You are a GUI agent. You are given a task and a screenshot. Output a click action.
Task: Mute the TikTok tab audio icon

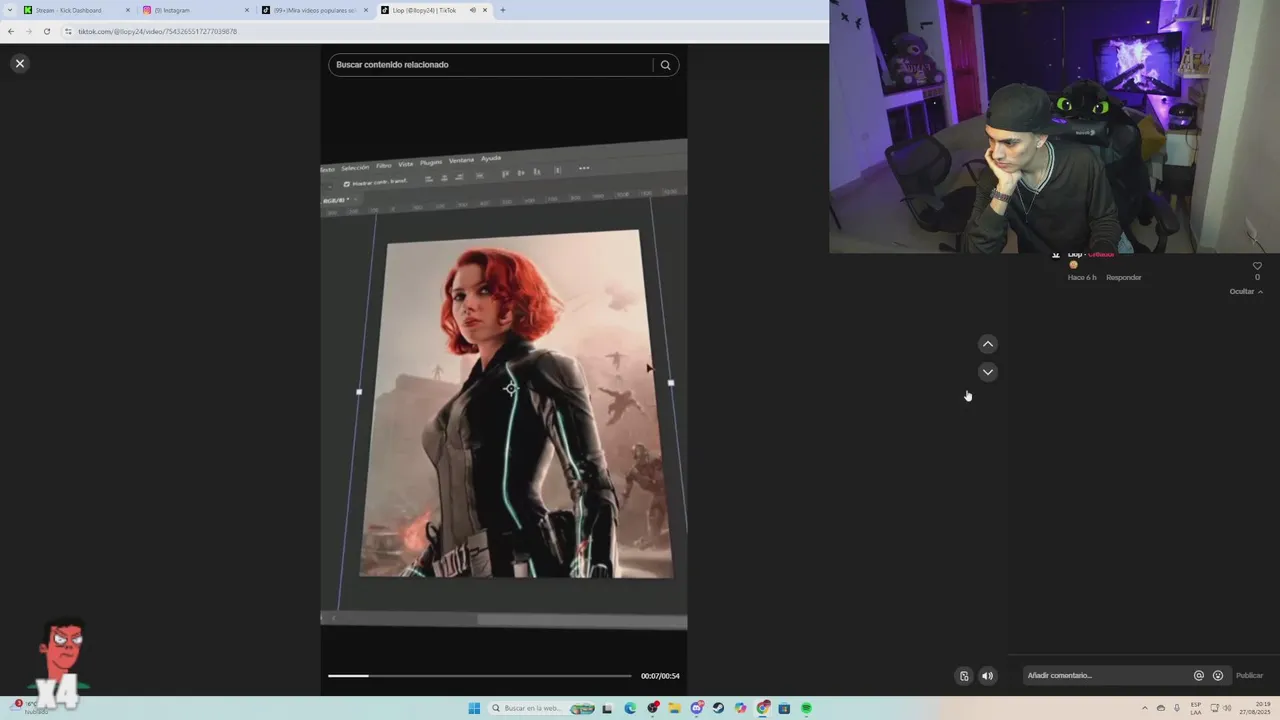473,10
